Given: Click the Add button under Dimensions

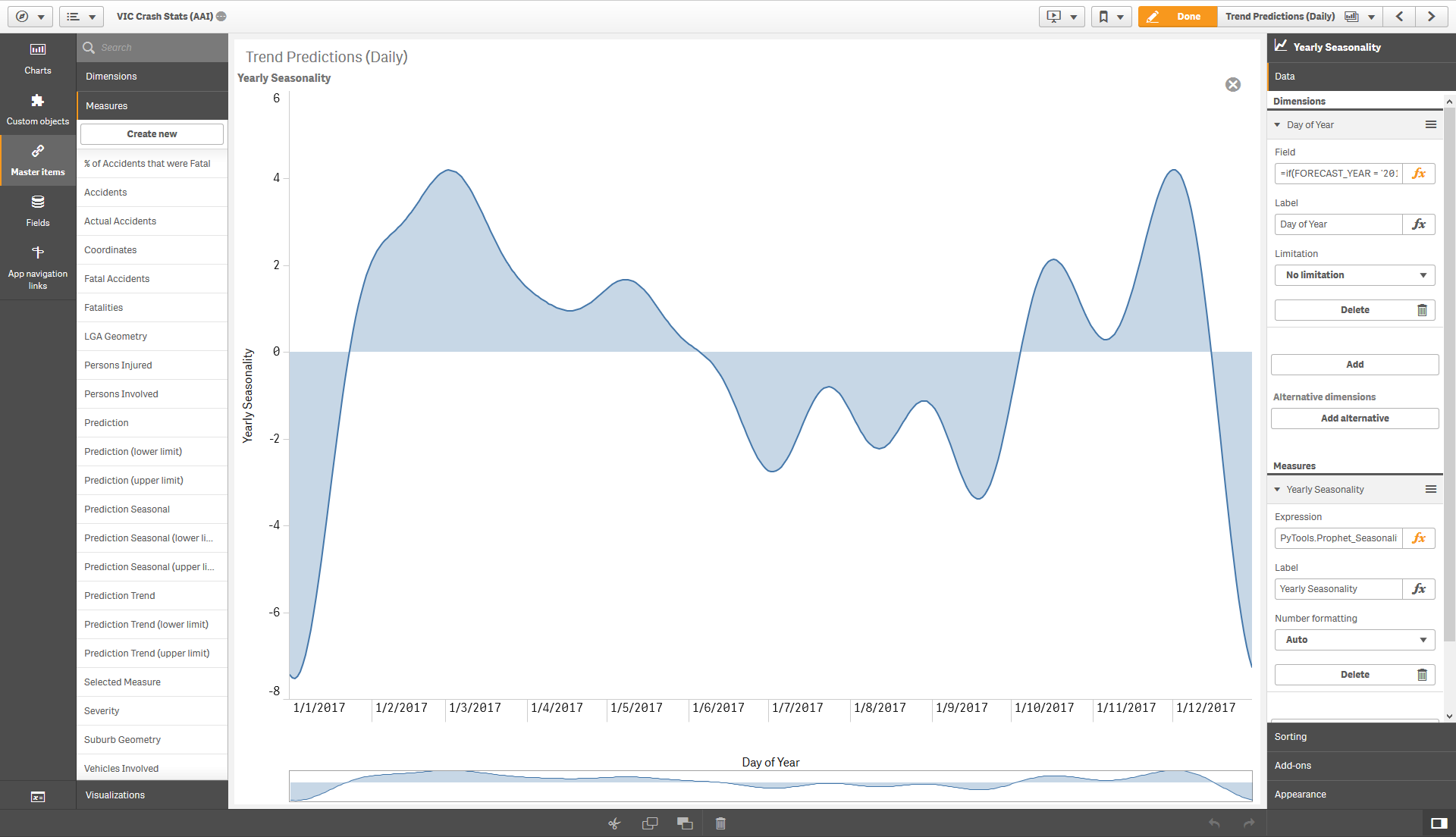Looking at the screenshot, I should 1354,363.
